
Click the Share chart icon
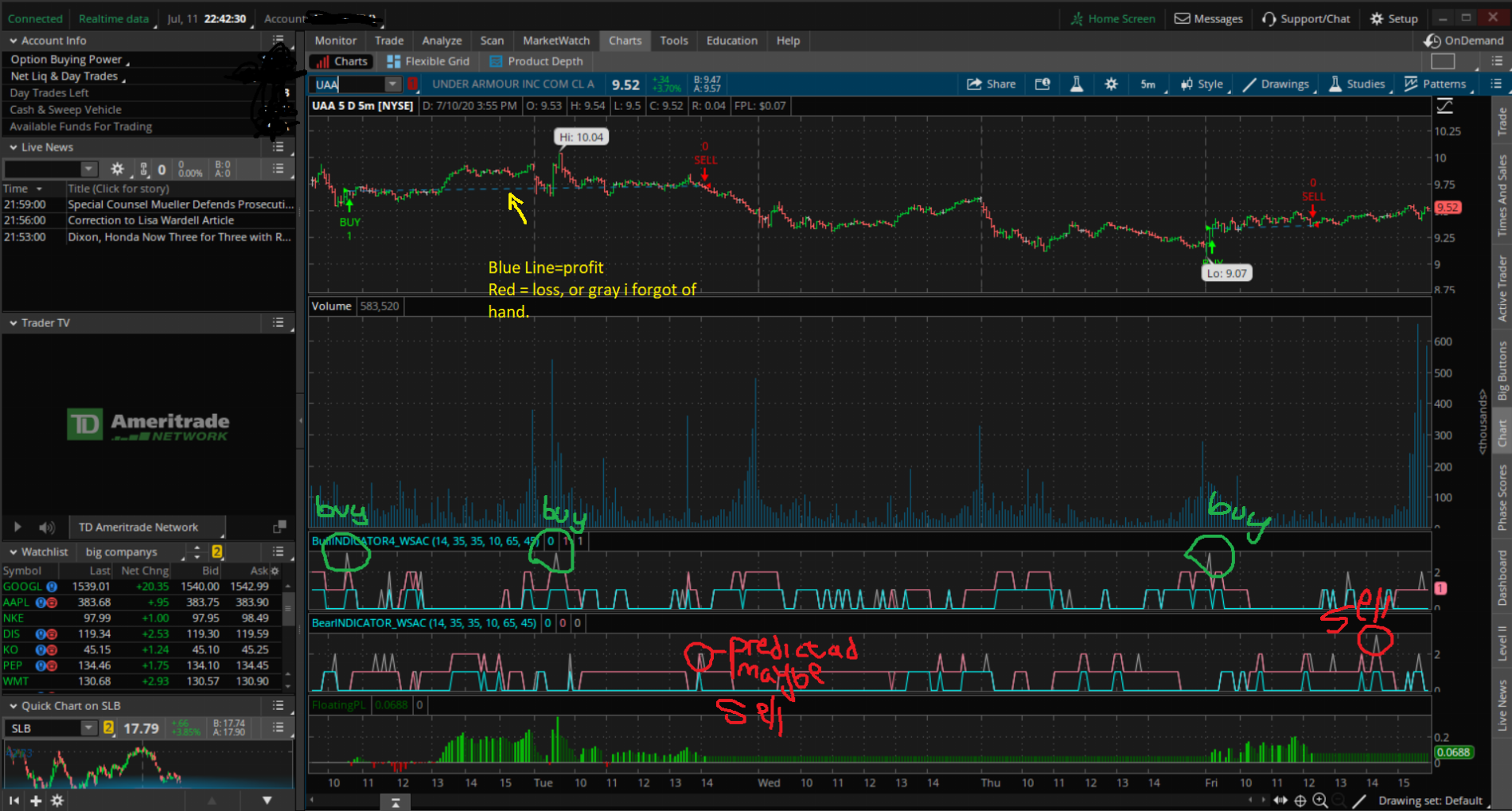pyautogui.click(x=991, y=84)
